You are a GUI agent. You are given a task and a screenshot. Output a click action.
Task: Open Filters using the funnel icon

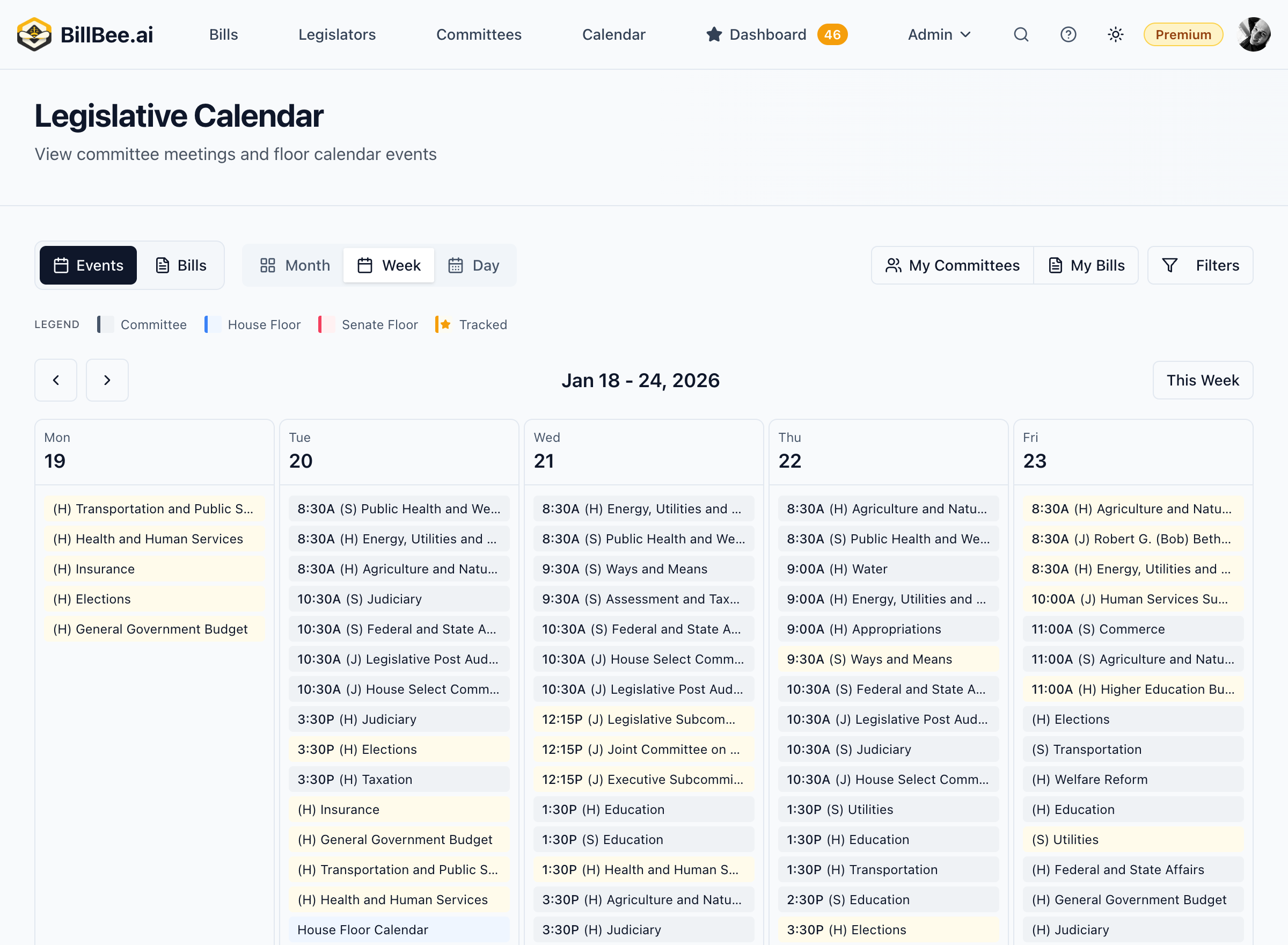[x=1199, y=265]
